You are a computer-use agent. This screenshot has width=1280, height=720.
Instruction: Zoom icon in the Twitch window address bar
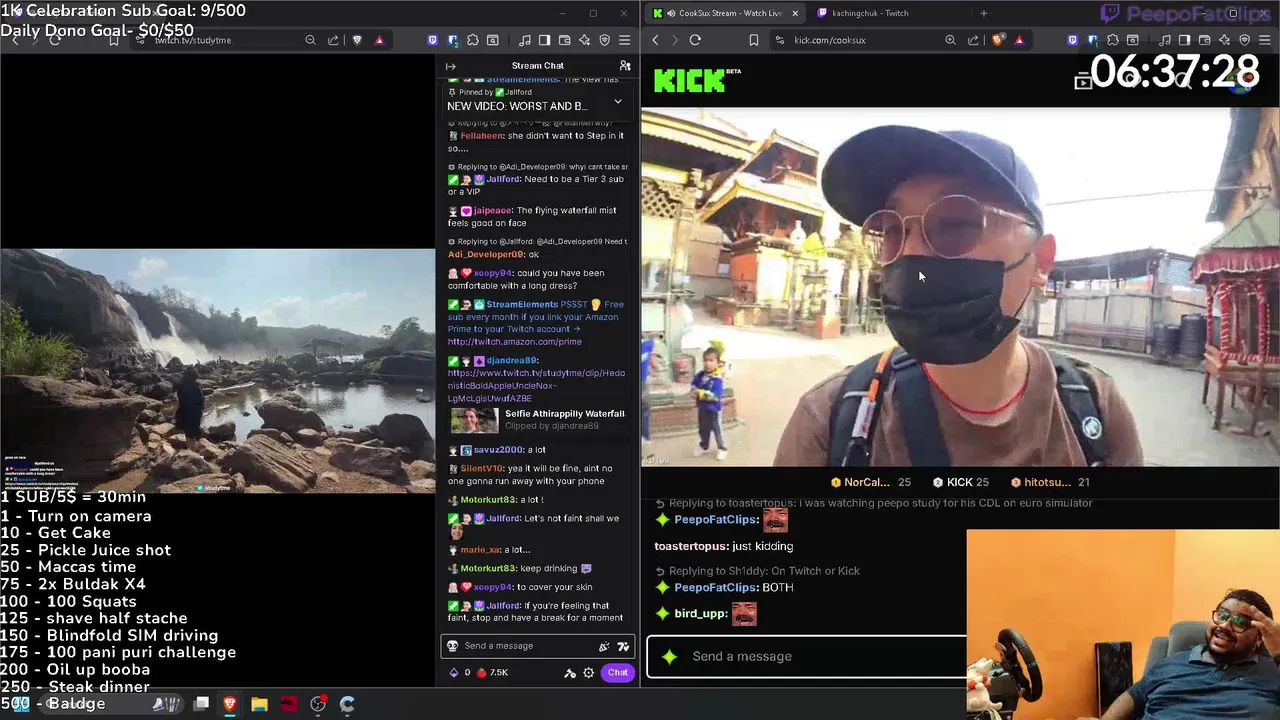click(310, 40)
